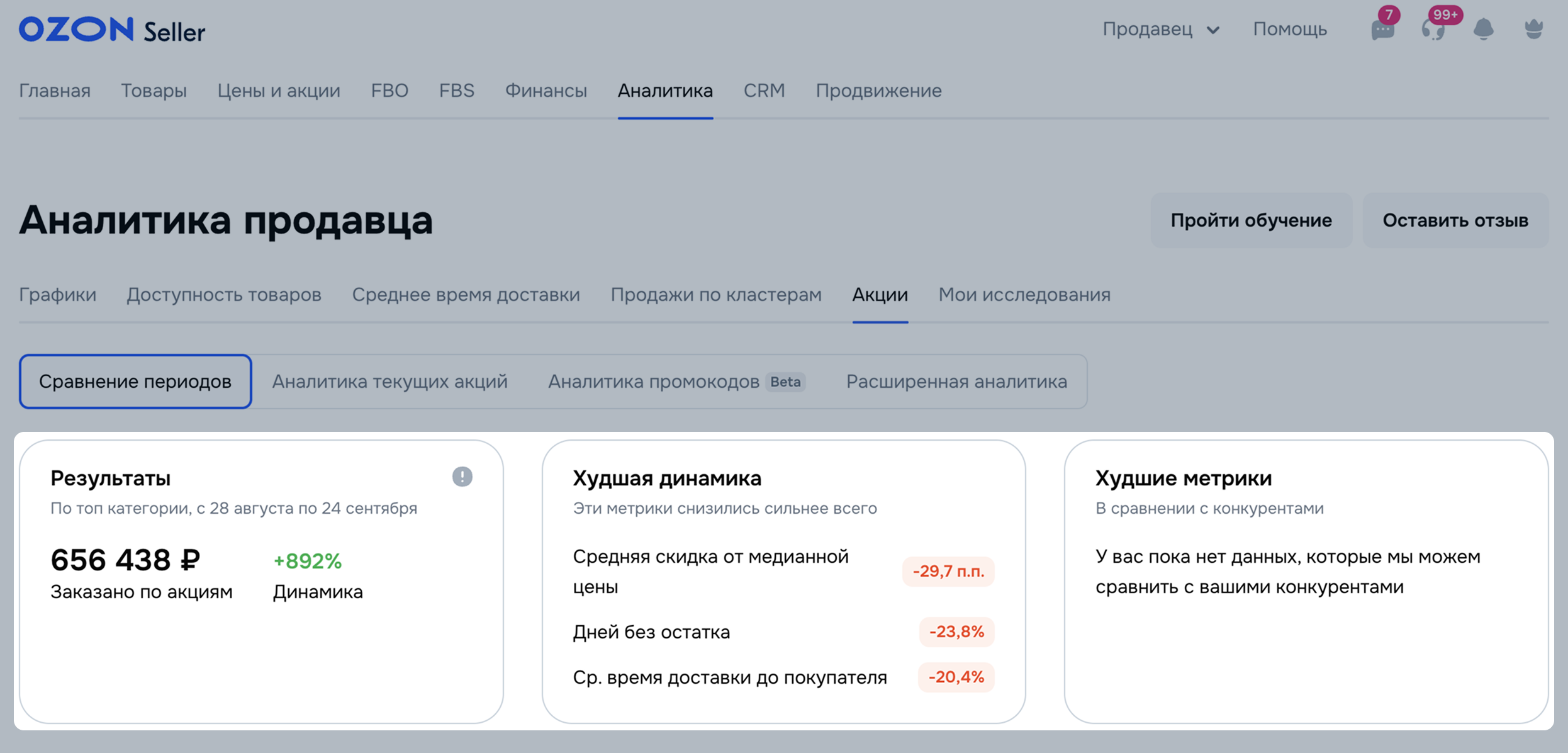Screen dimensions: 1568x753
Task: Click the OZON Seller logo
Action: pos(112,30)
